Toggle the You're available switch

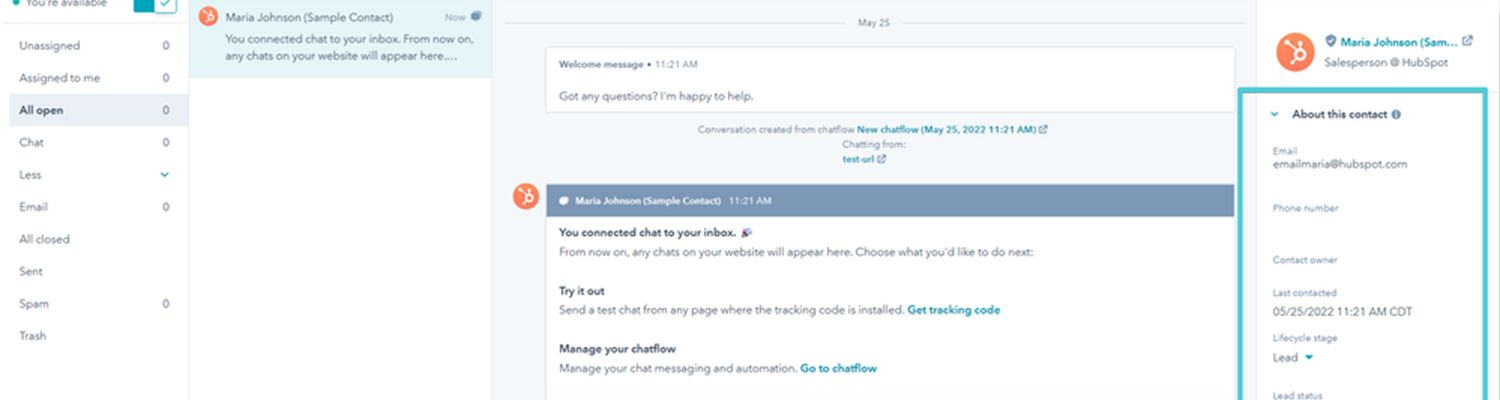pyautogui.click(x=155, y=4)
